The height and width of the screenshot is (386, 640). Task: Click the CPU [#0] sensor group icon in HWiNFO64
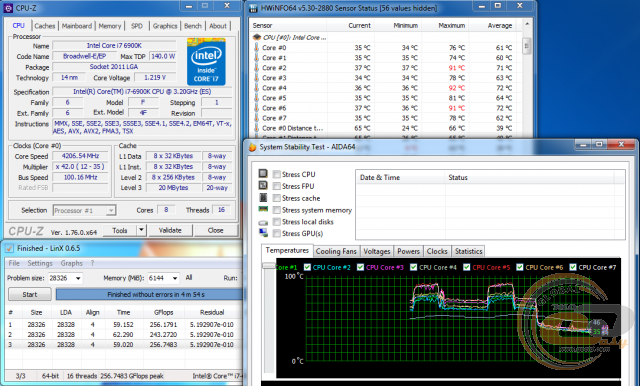(x=257, y=37)
